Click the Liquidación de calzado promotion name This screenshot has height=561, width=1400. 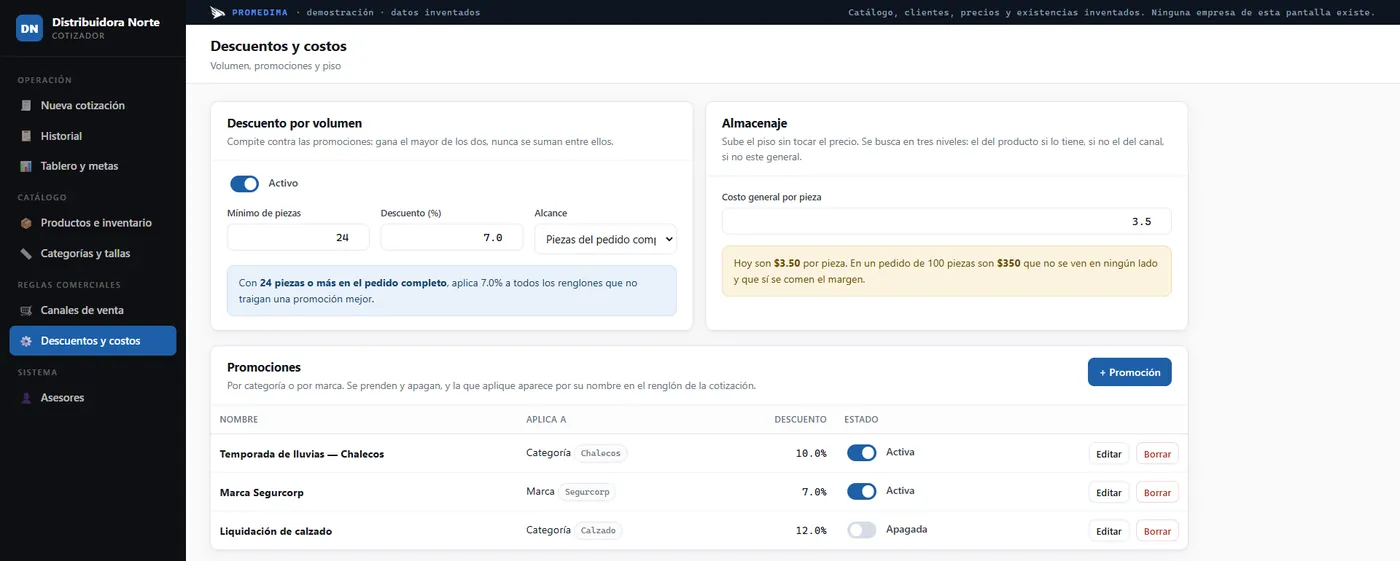point(276,531)
